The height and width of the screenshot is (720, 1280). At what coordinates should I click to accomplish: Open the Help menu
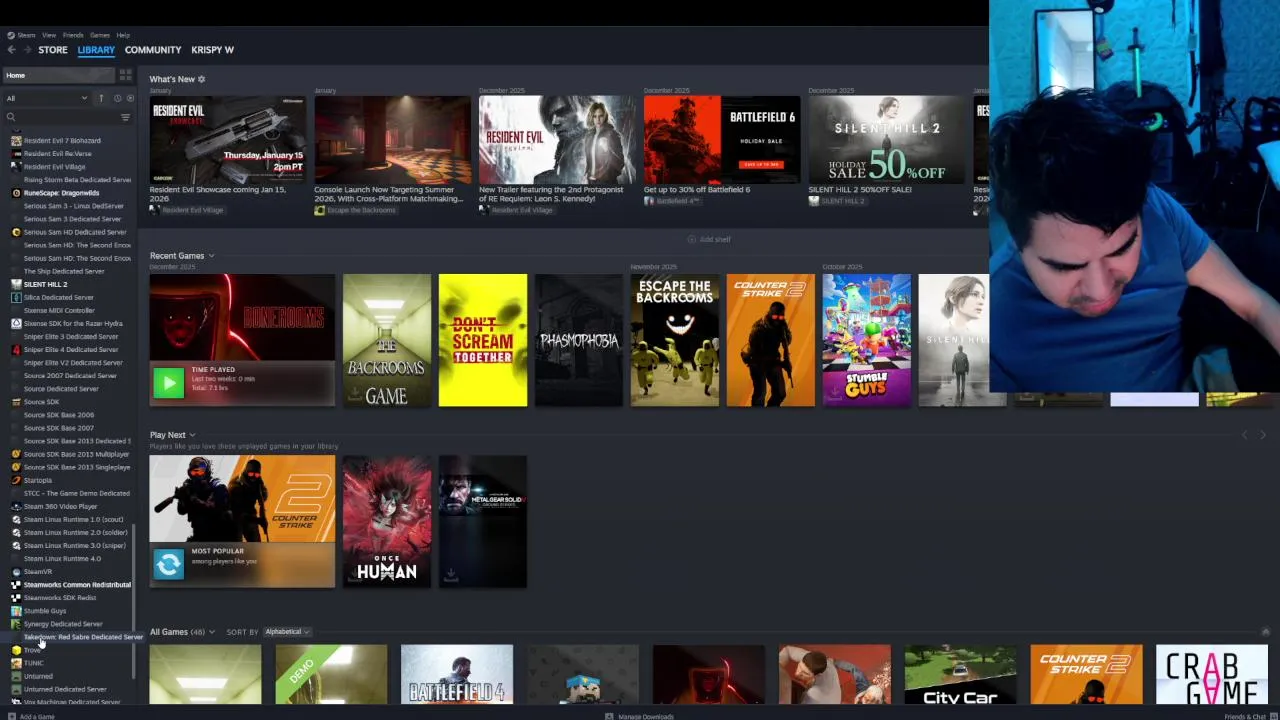[x=123, y=35]
